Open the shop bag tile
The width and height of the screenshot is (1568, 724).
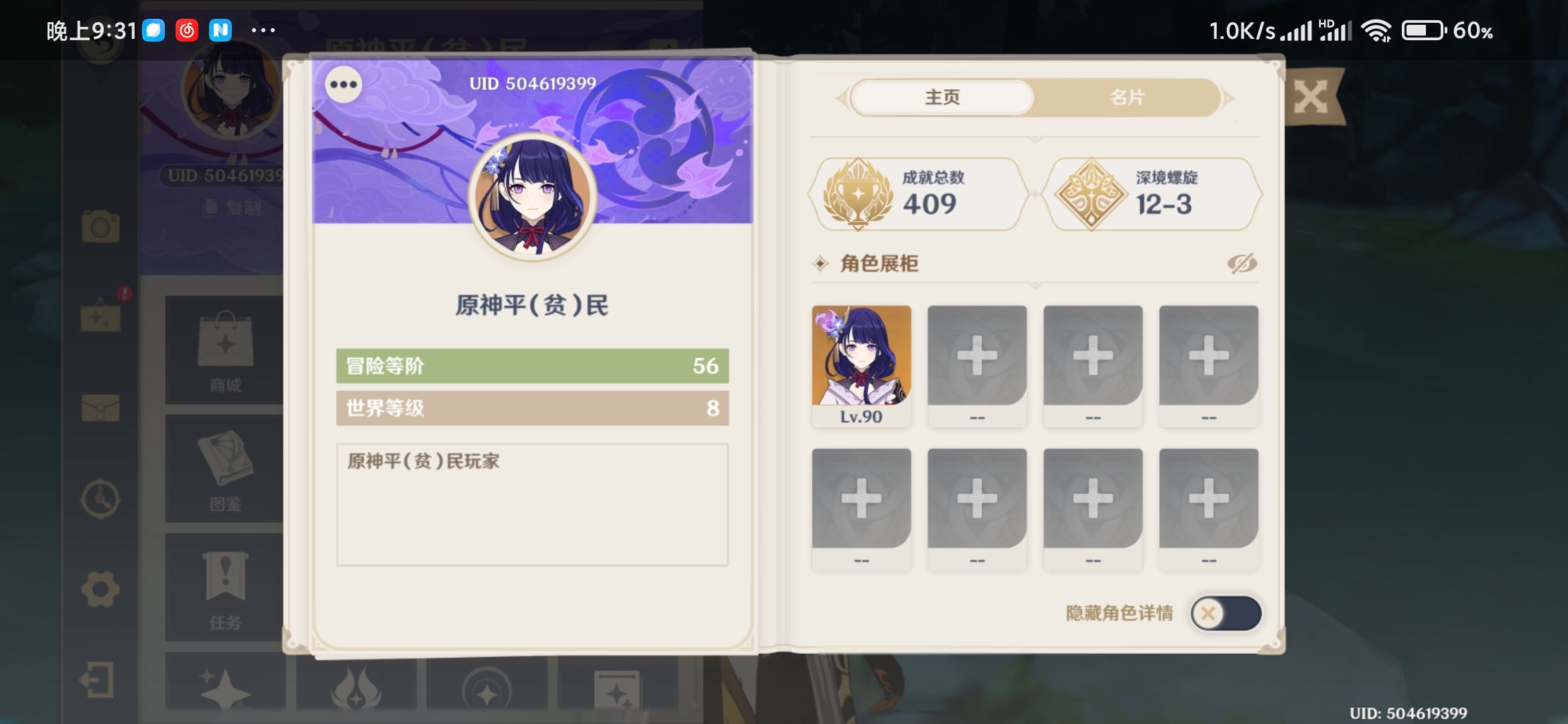point(224,350)
